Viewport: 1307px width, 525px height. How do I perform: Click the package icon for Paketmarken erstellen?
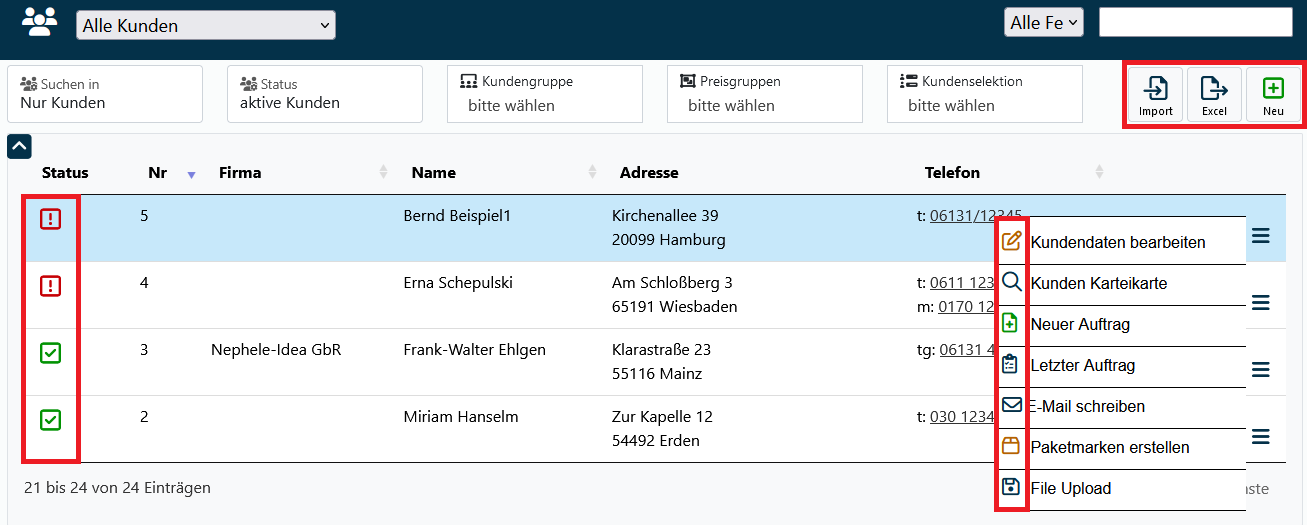click(1011, 447)
